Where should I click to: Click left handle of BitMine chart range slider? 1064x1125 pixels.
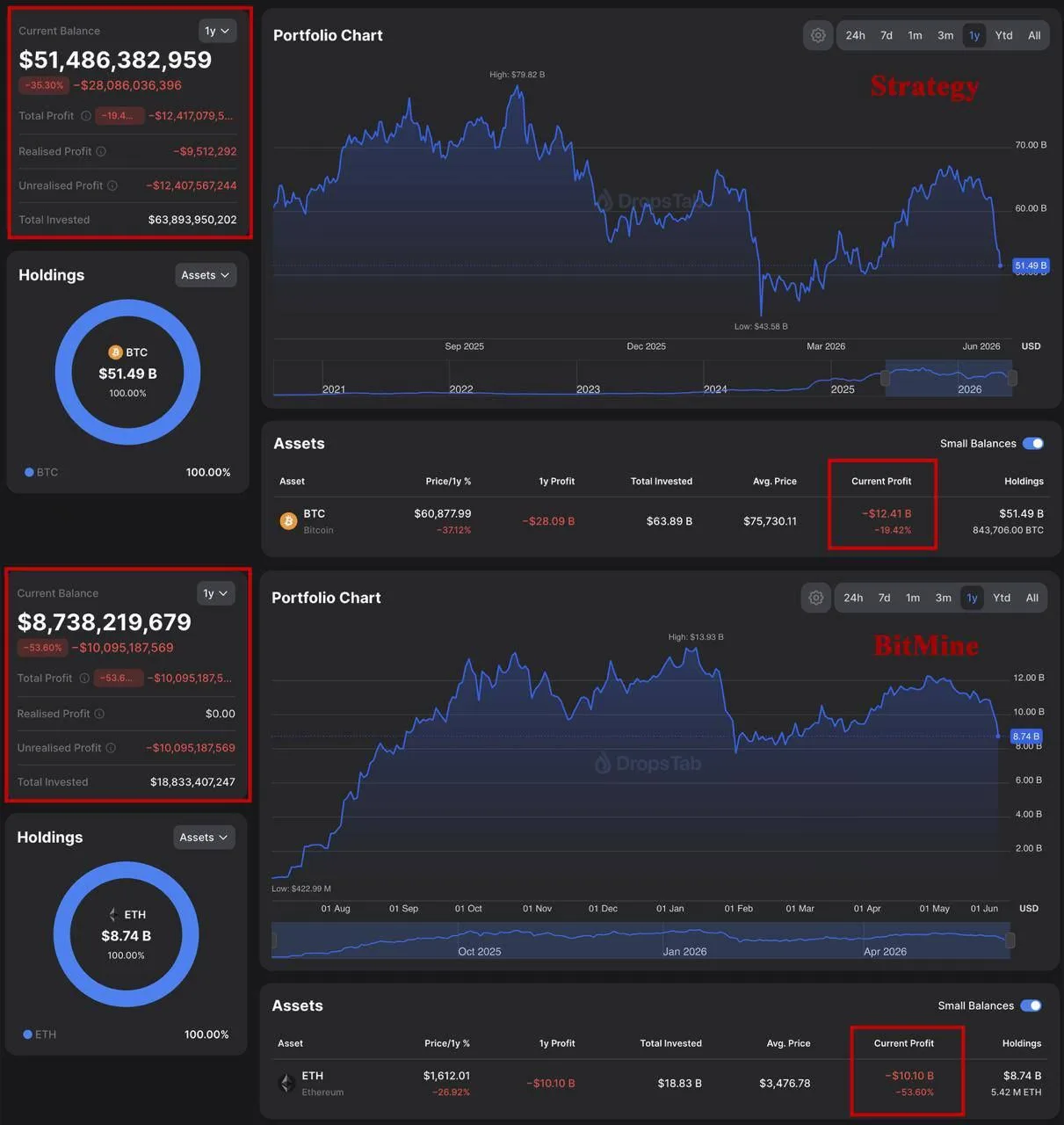pos(274,940)
